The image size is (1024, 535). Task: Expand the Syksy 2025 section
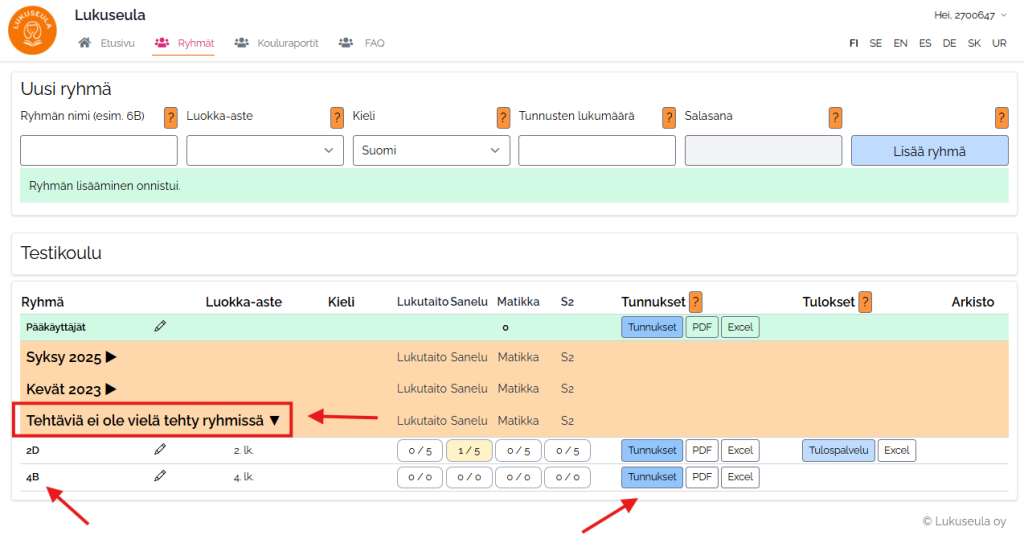[72, 357]
